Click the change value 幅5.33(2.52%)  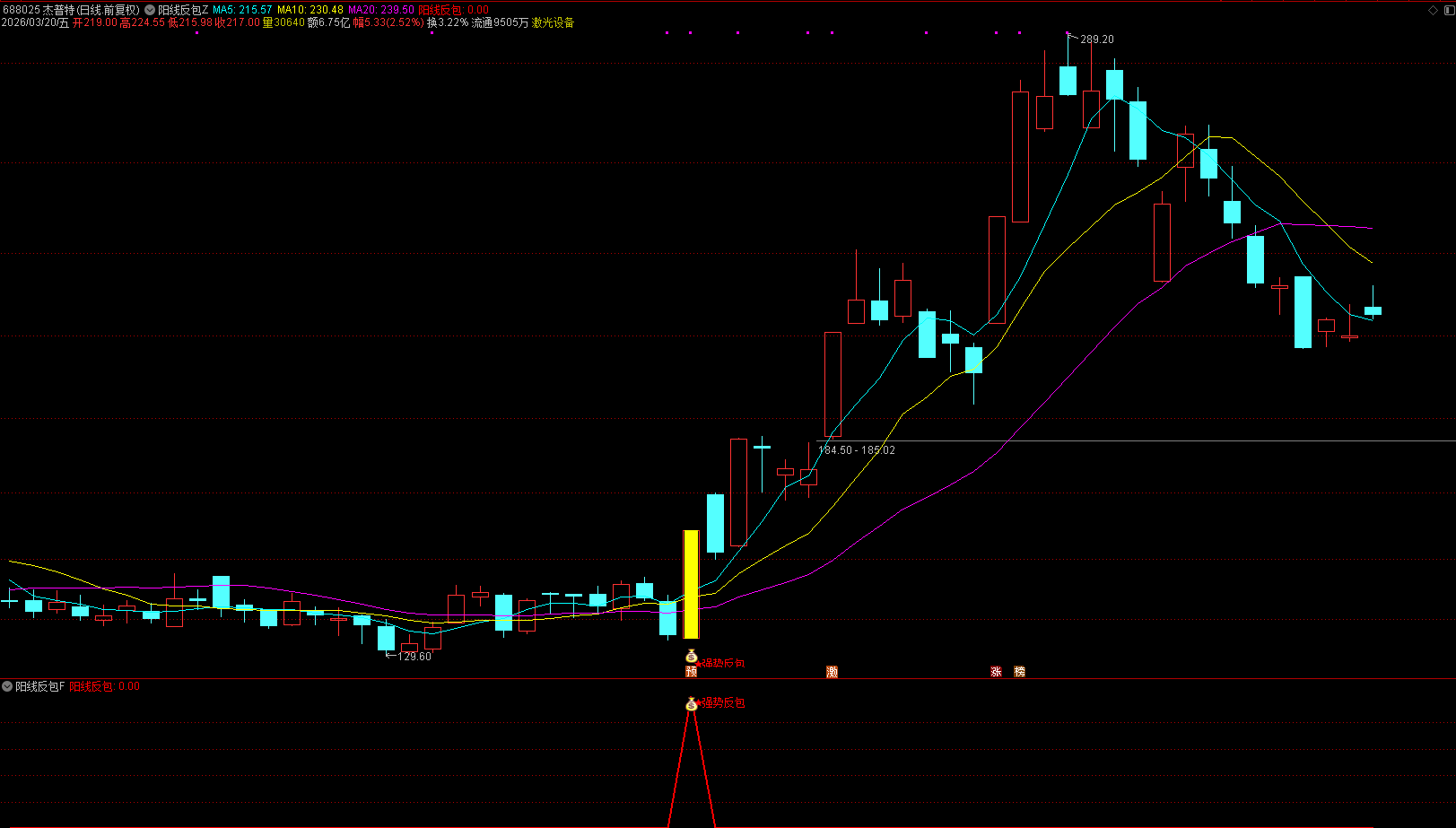coord(388,22)
